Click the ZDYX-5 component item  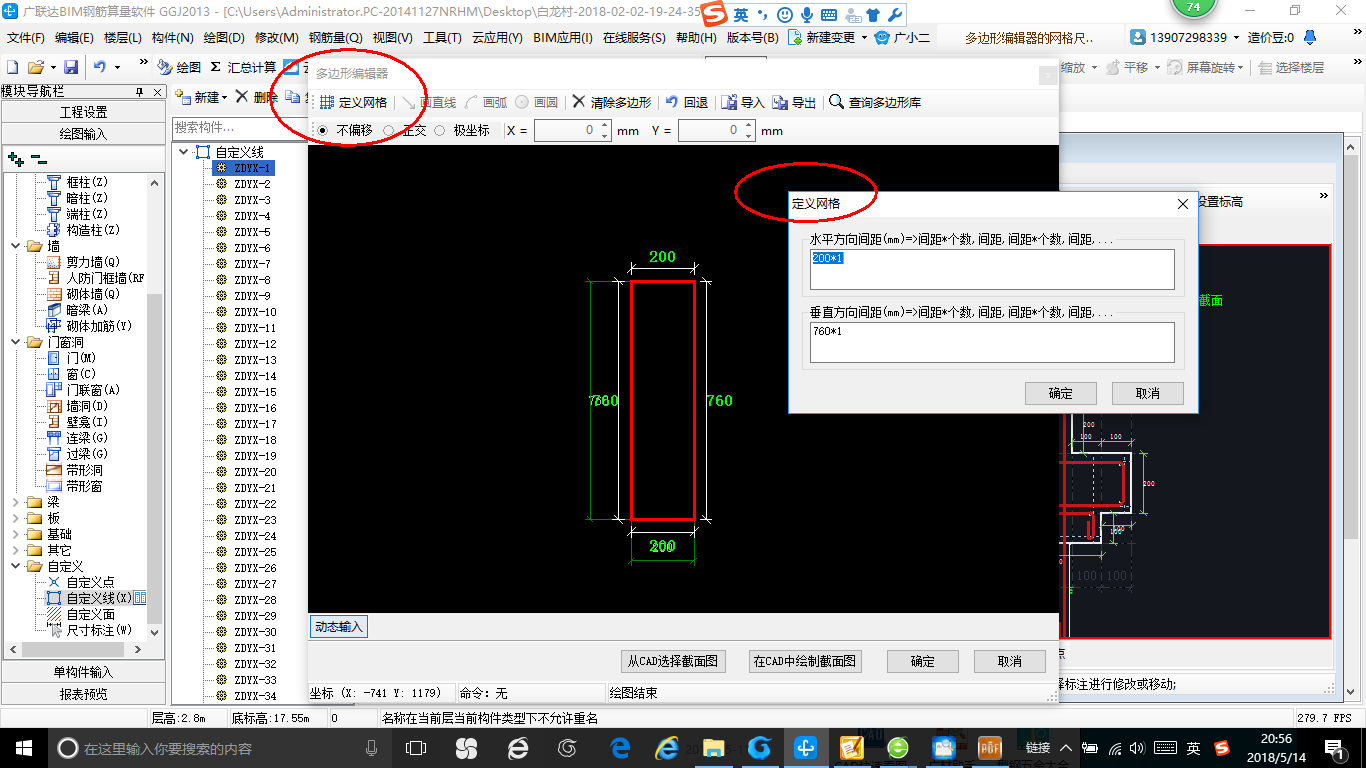tap(252, 232)
